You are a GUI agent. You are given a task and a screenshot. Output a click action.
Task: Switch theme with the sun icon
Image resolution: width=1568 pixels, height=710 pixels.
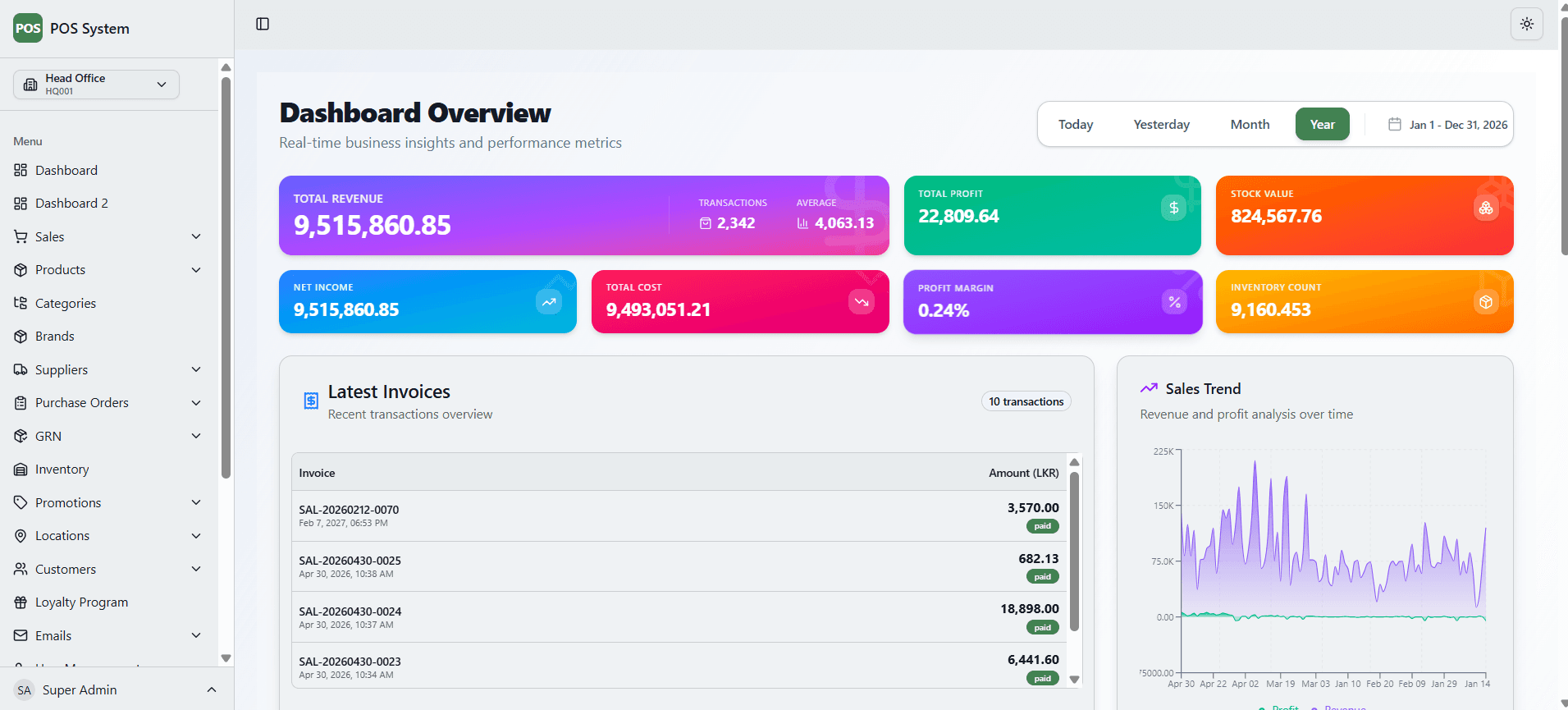pos(1527,24)
